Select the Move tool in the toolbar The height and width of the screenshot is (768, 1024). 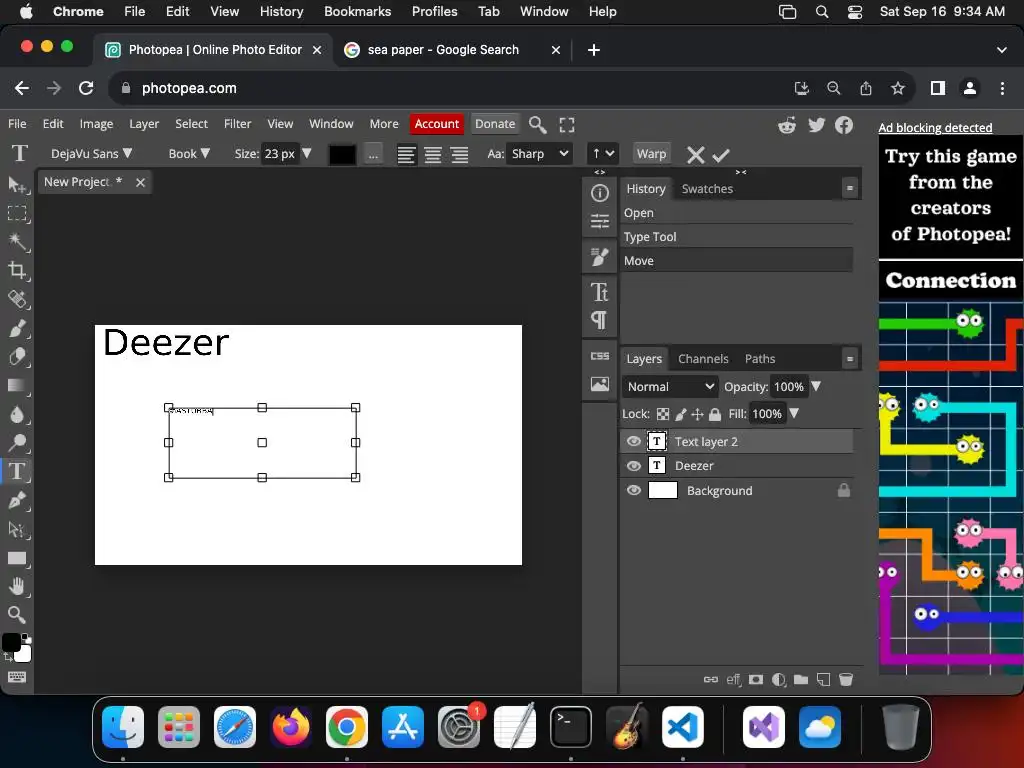point(17,185)
